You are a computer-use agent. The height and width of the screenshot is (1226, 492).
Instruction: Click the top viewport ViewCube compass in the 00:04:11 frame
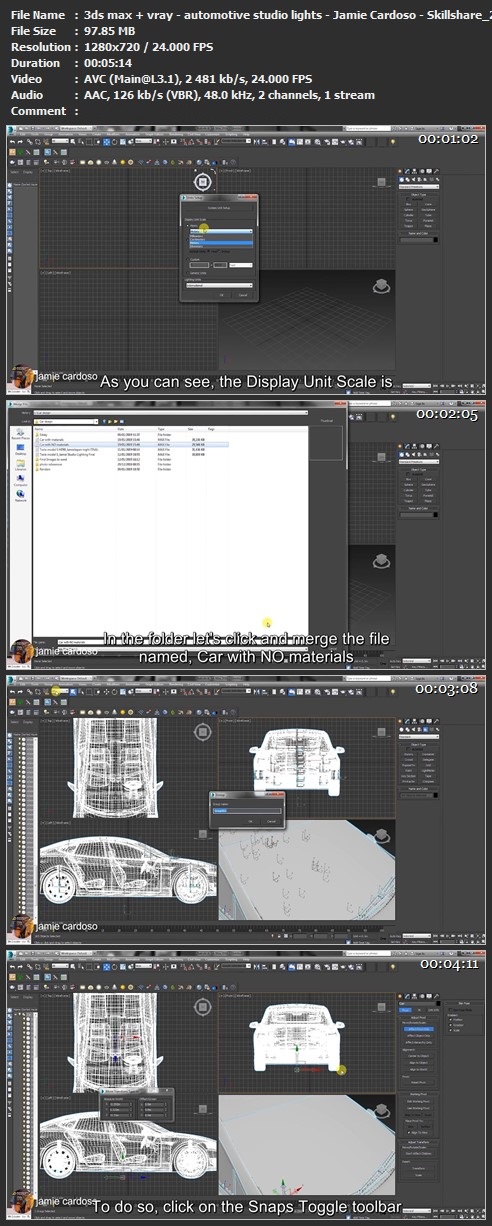pos(202,1008)
